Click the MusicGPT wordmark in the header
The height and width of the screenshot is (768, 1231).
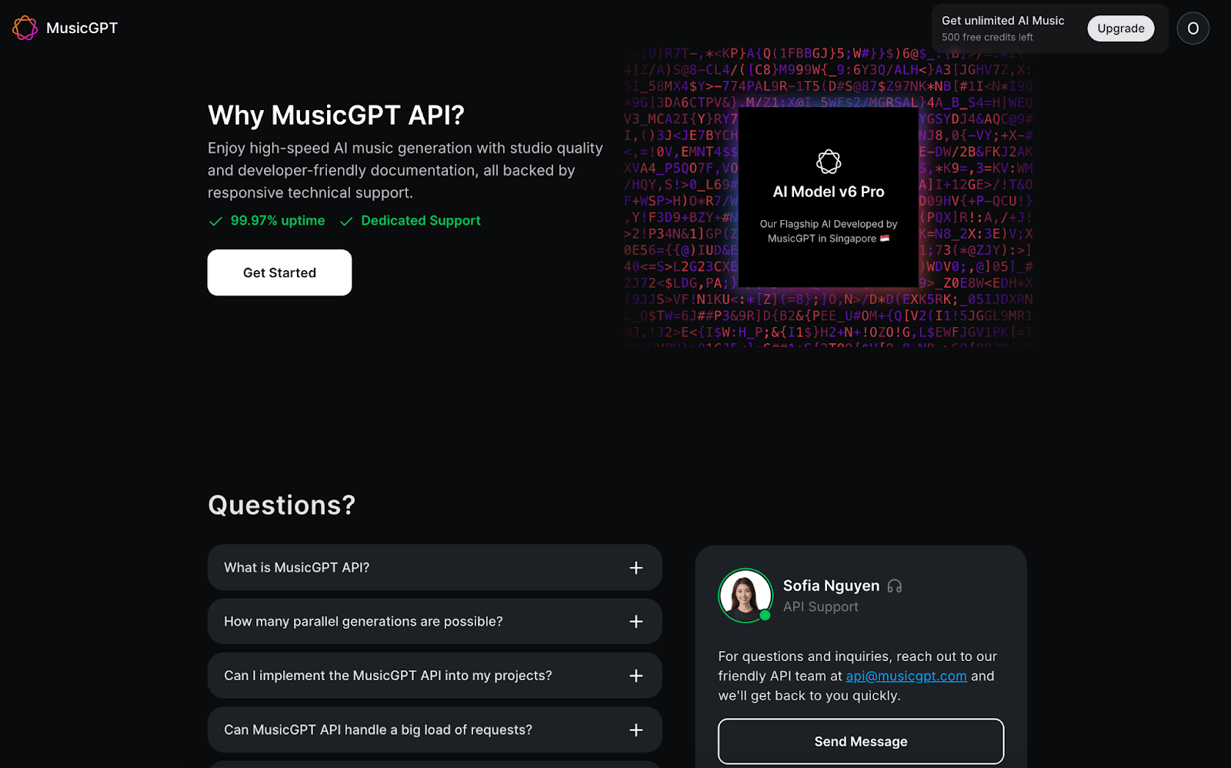click(x=82, y=28)
